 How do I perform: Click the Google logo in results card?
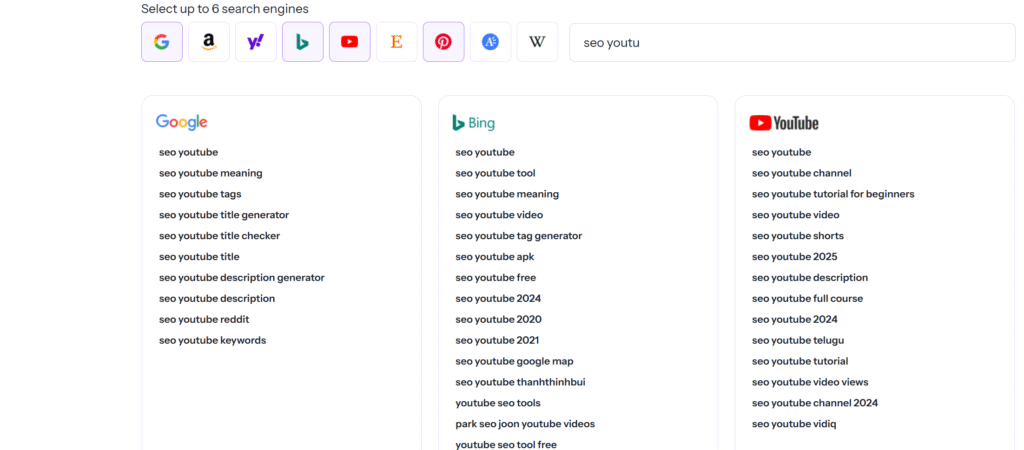(x=182, y=122)
